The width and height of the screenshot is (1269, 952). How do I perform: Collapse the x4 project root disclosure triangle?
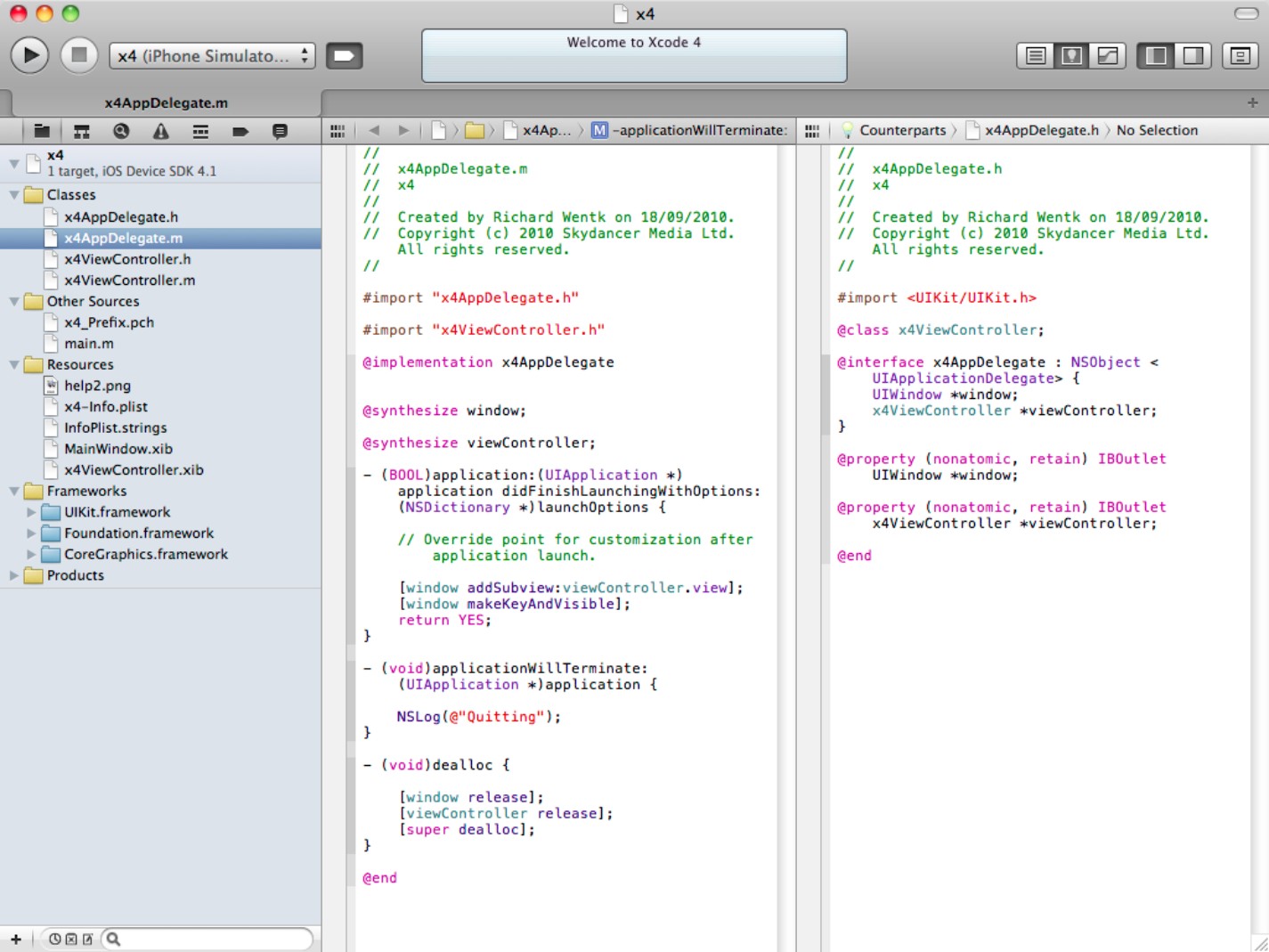point(14,163)
